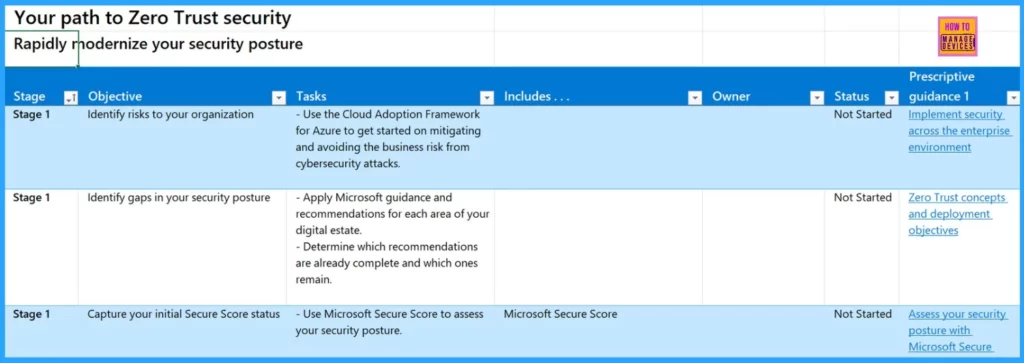Select the 'Stage' column header text
The image size is (1024, 363).
29,97
